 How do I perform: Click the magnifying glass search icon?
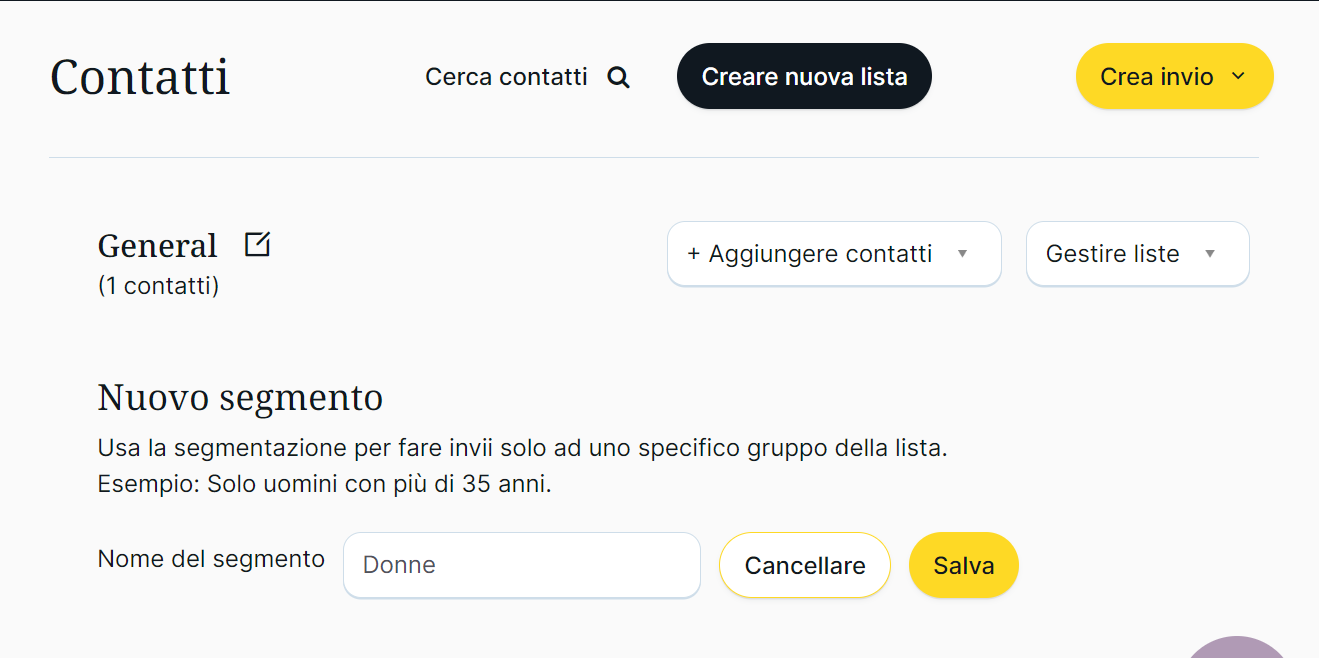tap(619, 77)
